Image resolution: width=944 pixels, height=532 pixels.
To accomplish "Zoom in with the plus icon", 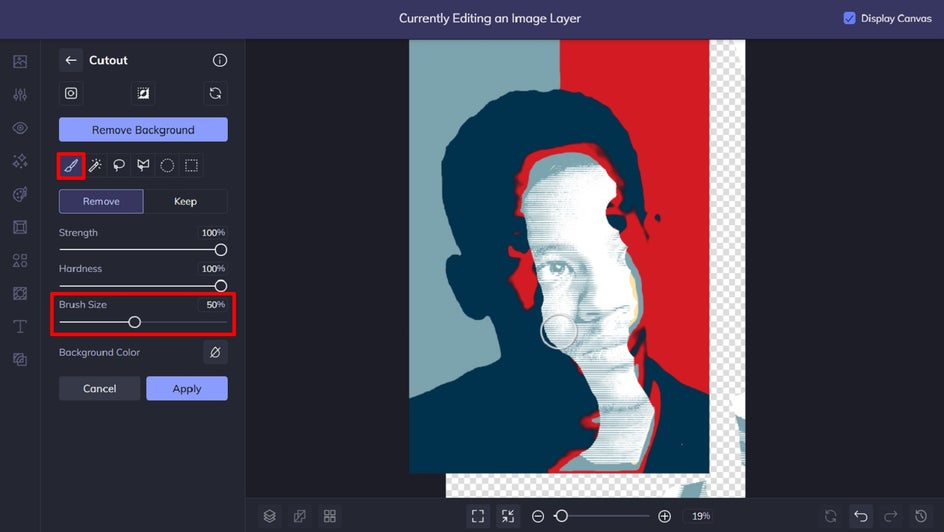I will point(665,516).
